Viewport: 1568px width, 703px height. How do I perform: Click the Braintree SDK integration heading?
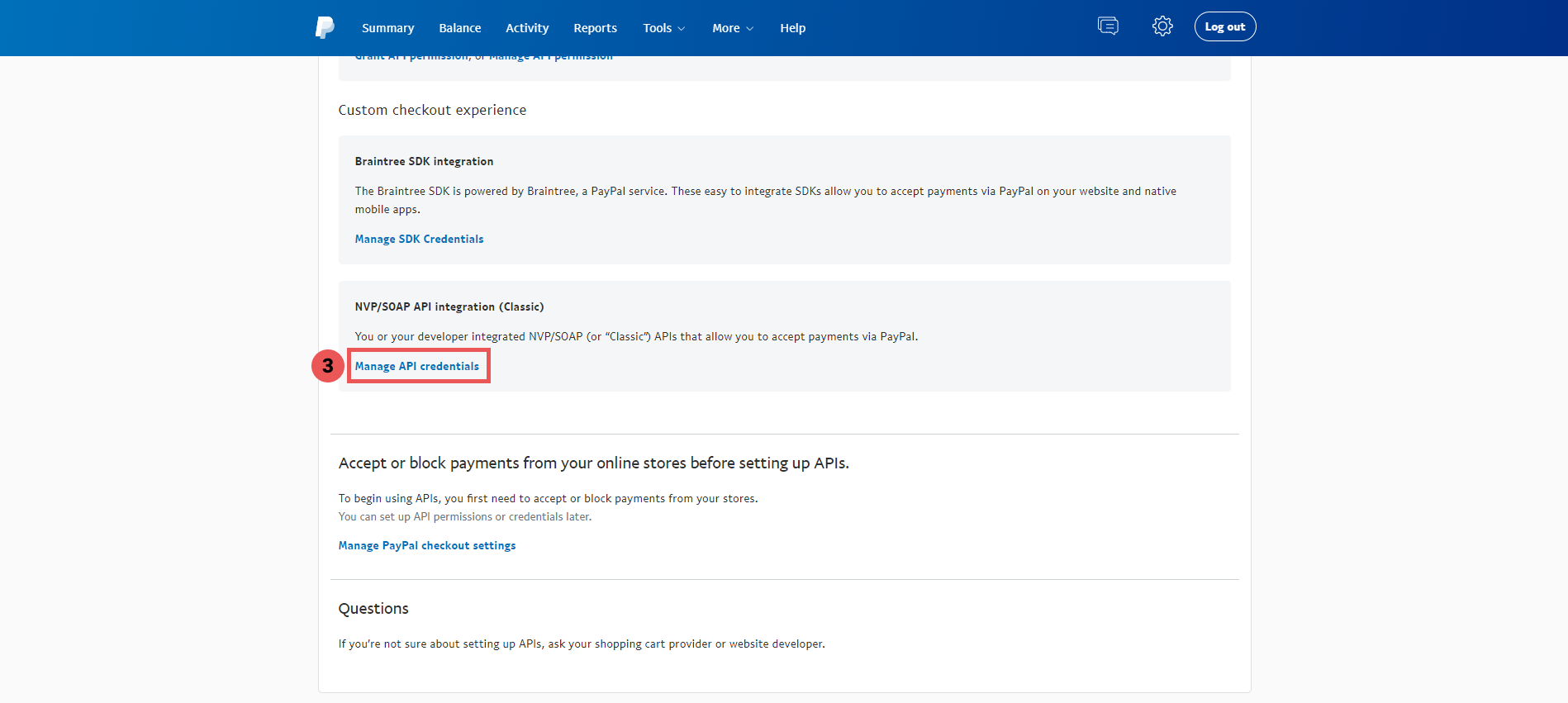pos(424,161)
